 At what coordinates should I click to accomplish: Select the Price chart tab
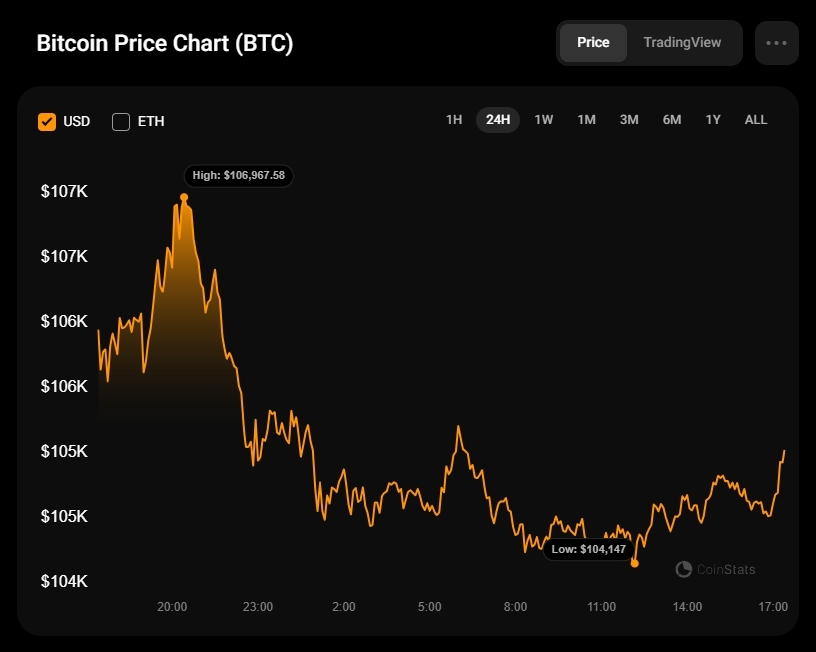593,43
